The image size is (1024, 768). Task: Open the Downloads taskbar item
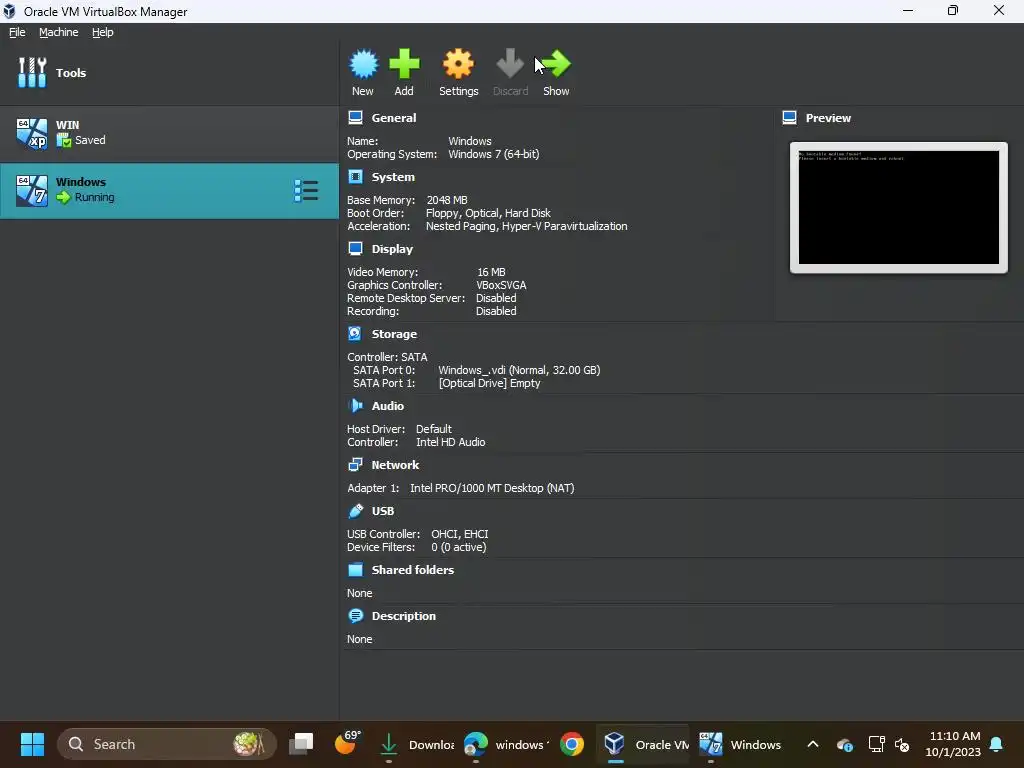(416, 744)
